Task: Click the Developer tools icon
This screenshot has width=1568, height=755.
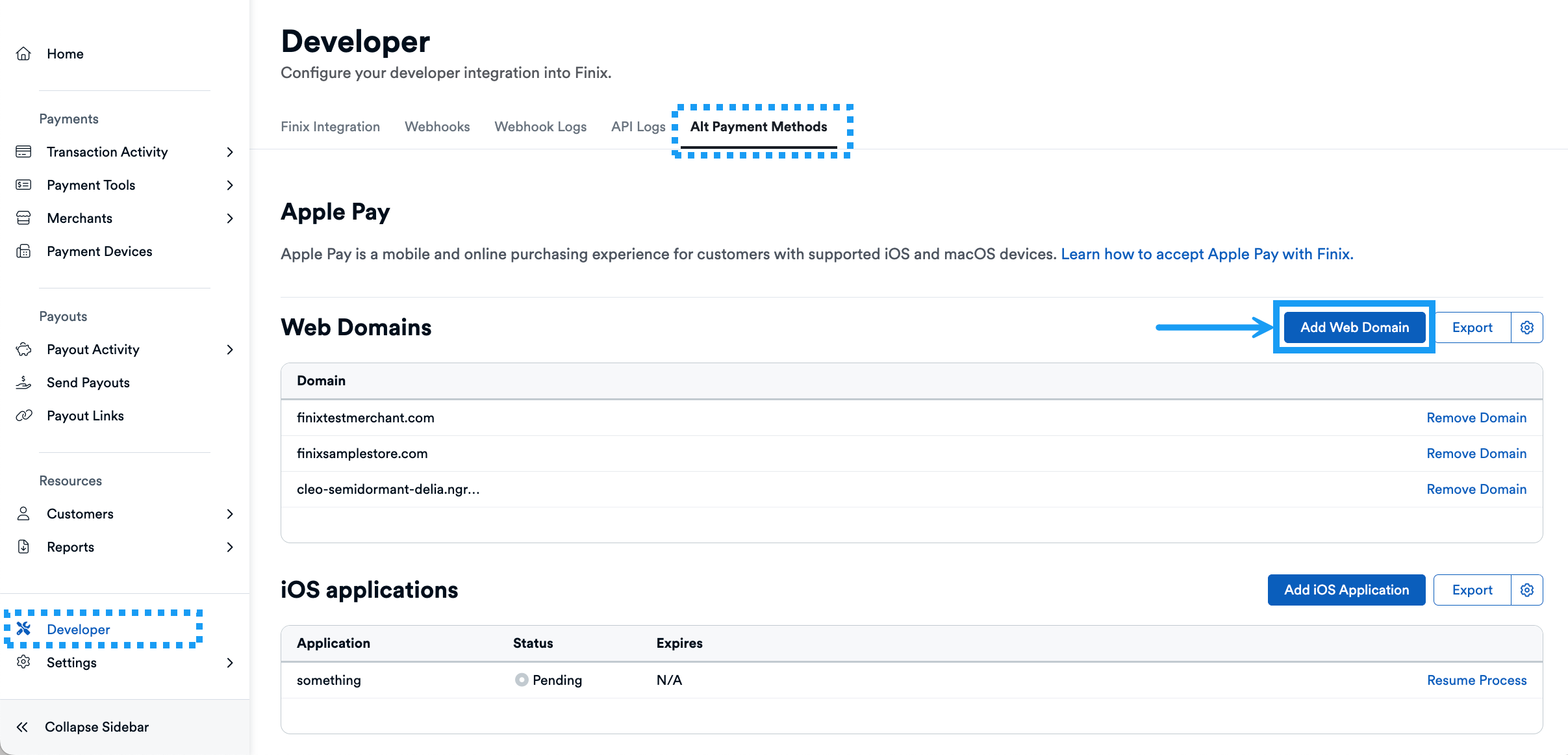Action: (23, 629)
